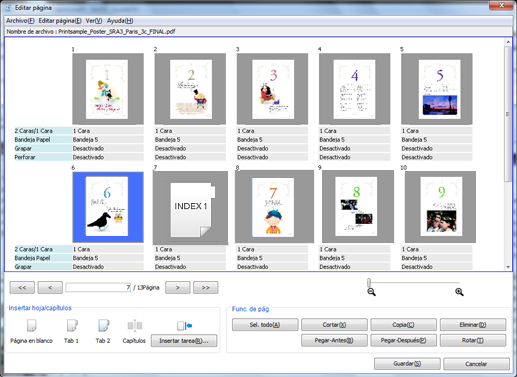Open the Editar página menu
Image resolution: width=517 pixels, height=377 pixels.
point(60,21)
